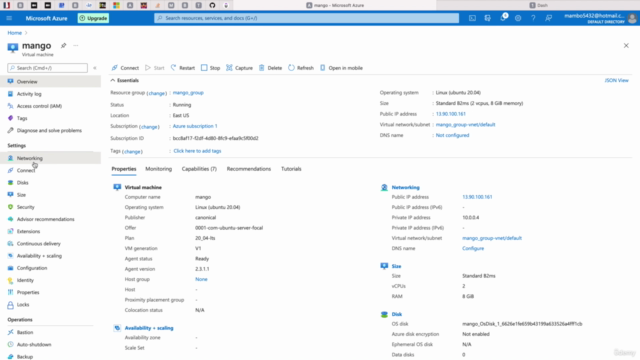640x360 pixels.
Task: Click the top search resources bar
Action: tap(307, 18)
